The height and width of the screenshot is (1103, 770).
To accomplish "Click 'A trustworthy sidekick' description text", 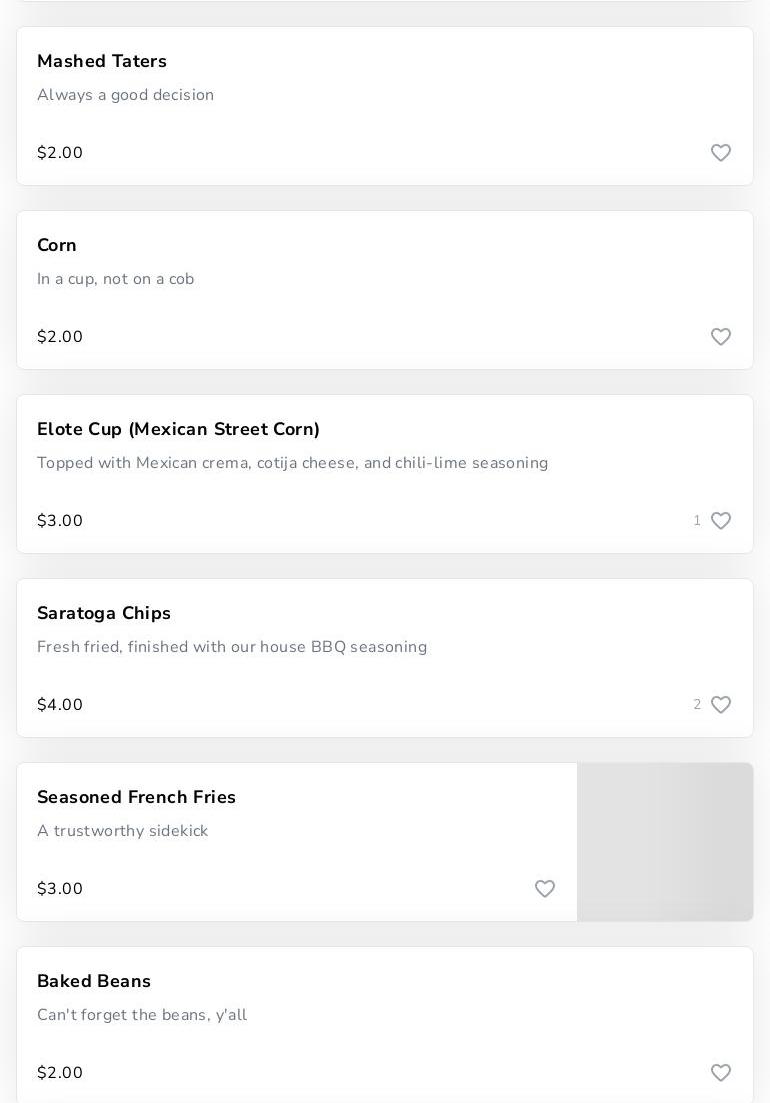I will [122, 832].
